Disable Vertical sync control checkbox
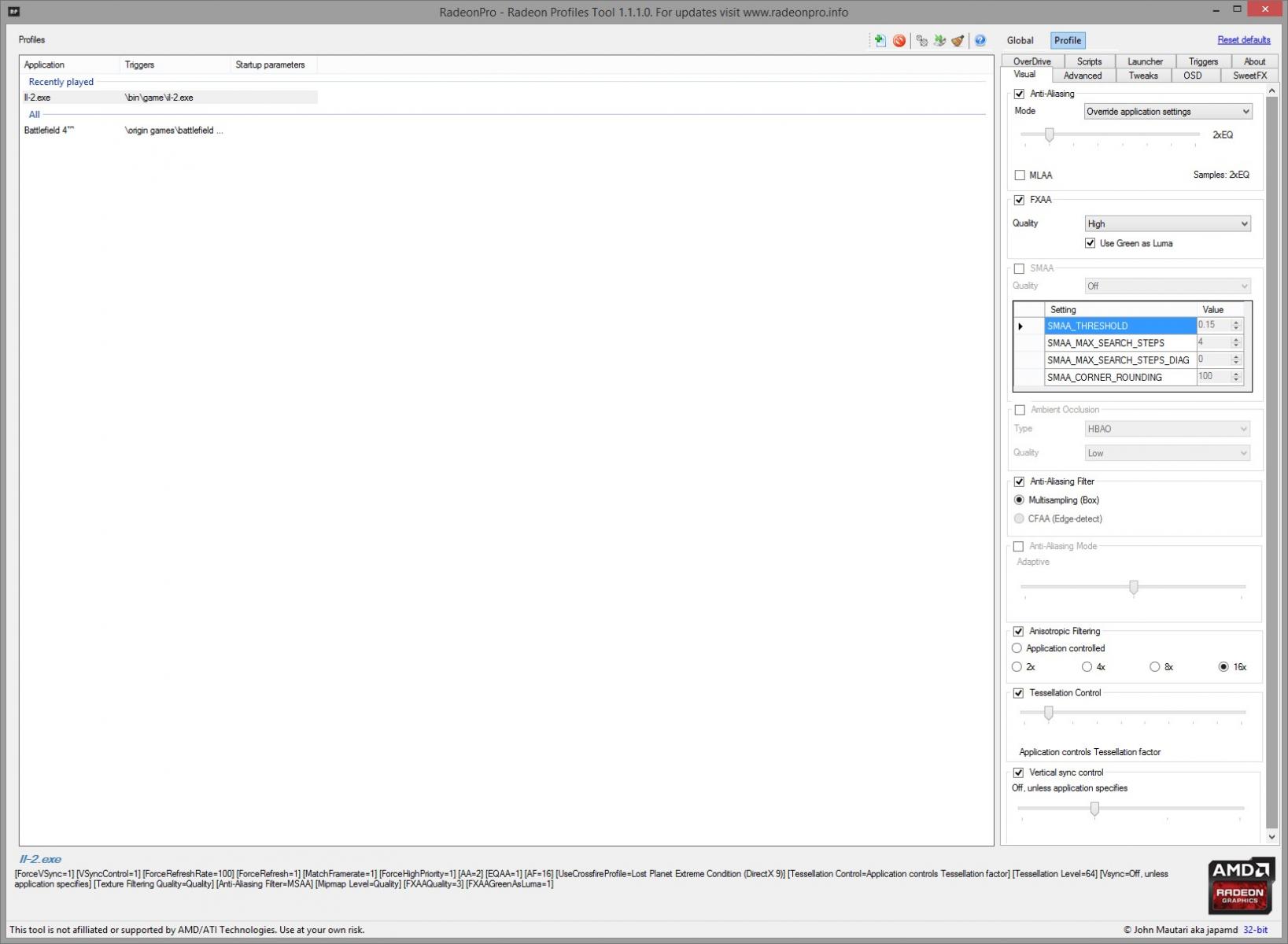Screen dimensions: 1288x944 1019,773
